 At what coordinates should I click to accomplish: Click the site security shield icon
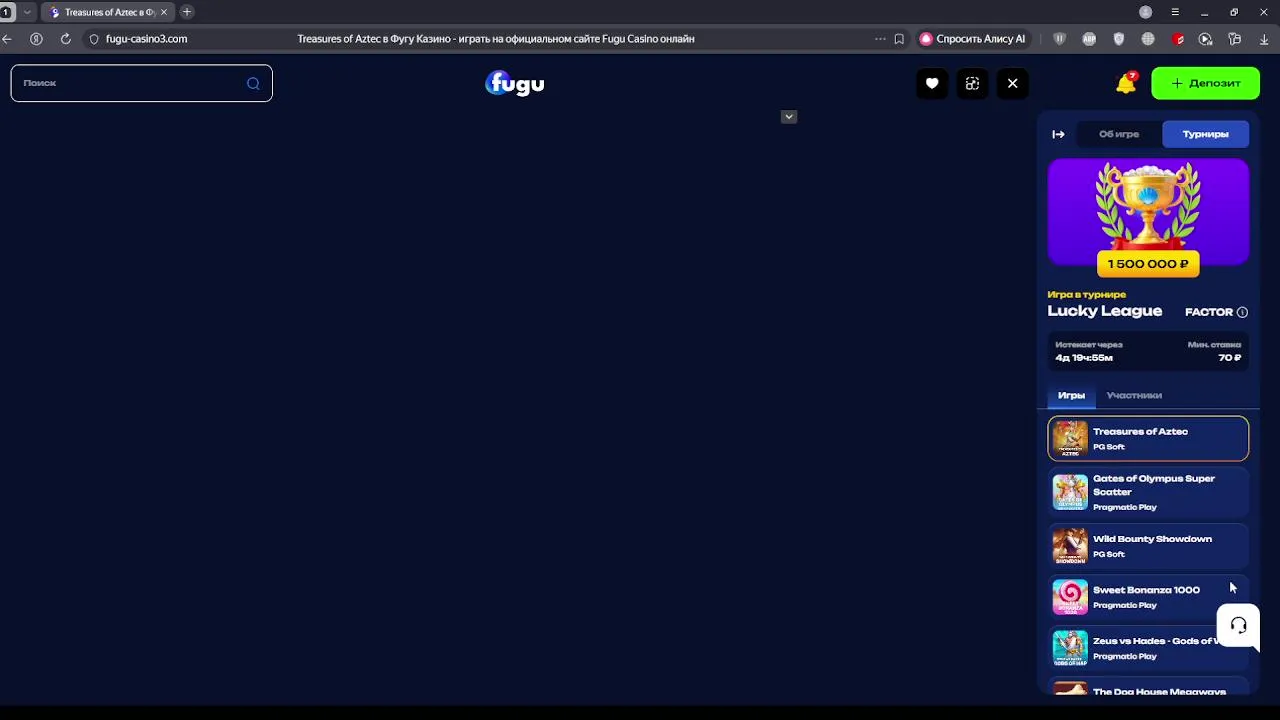click(x=94, y=39)
